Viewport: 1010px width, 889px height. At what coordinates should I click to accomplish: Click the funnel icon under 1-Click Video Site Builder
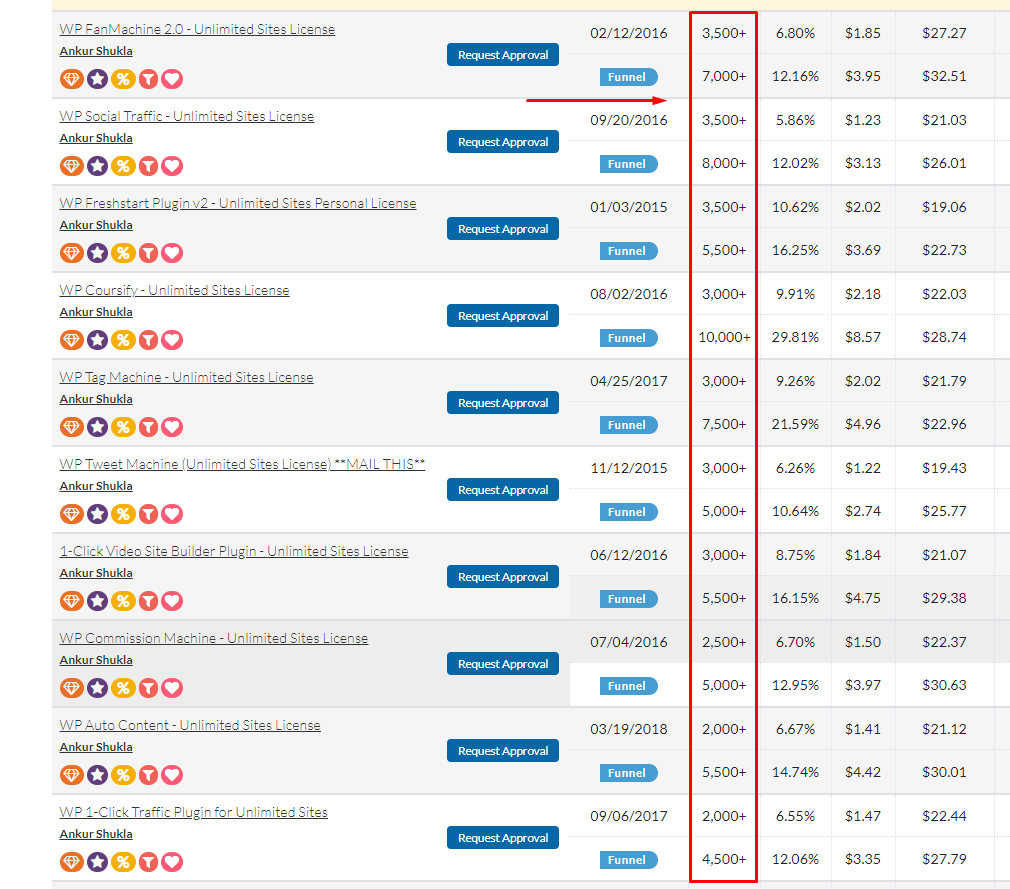pos(148,601)
